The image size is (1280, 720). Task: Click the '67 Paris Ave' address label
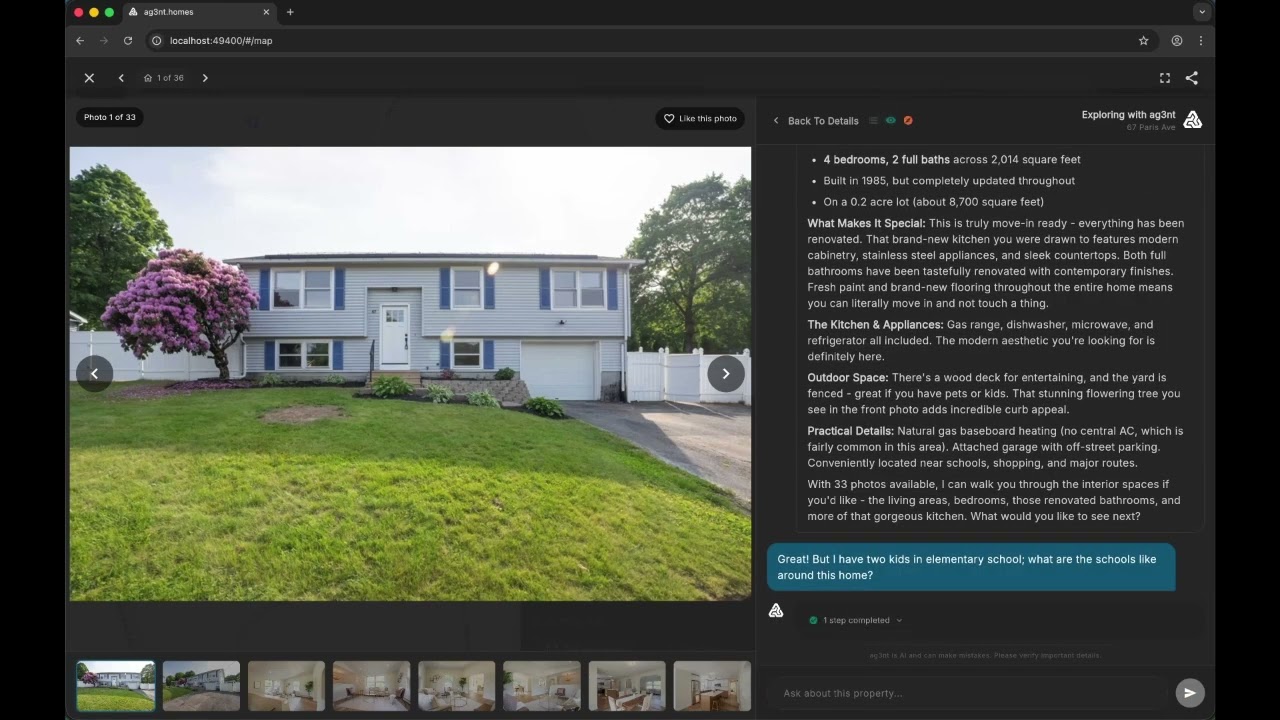pos(1151,128)
